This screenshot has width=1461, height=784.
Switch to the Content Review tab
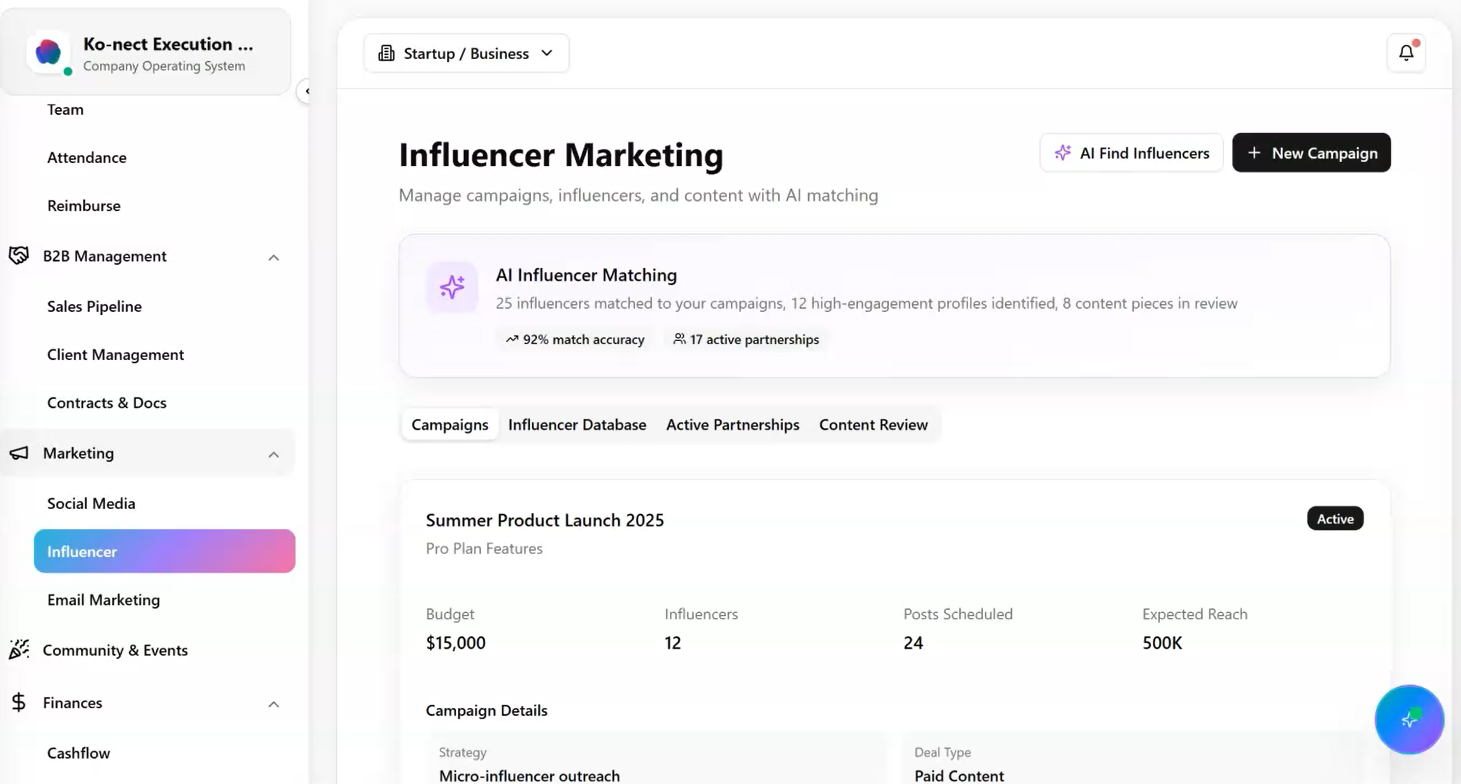point(873,425)
